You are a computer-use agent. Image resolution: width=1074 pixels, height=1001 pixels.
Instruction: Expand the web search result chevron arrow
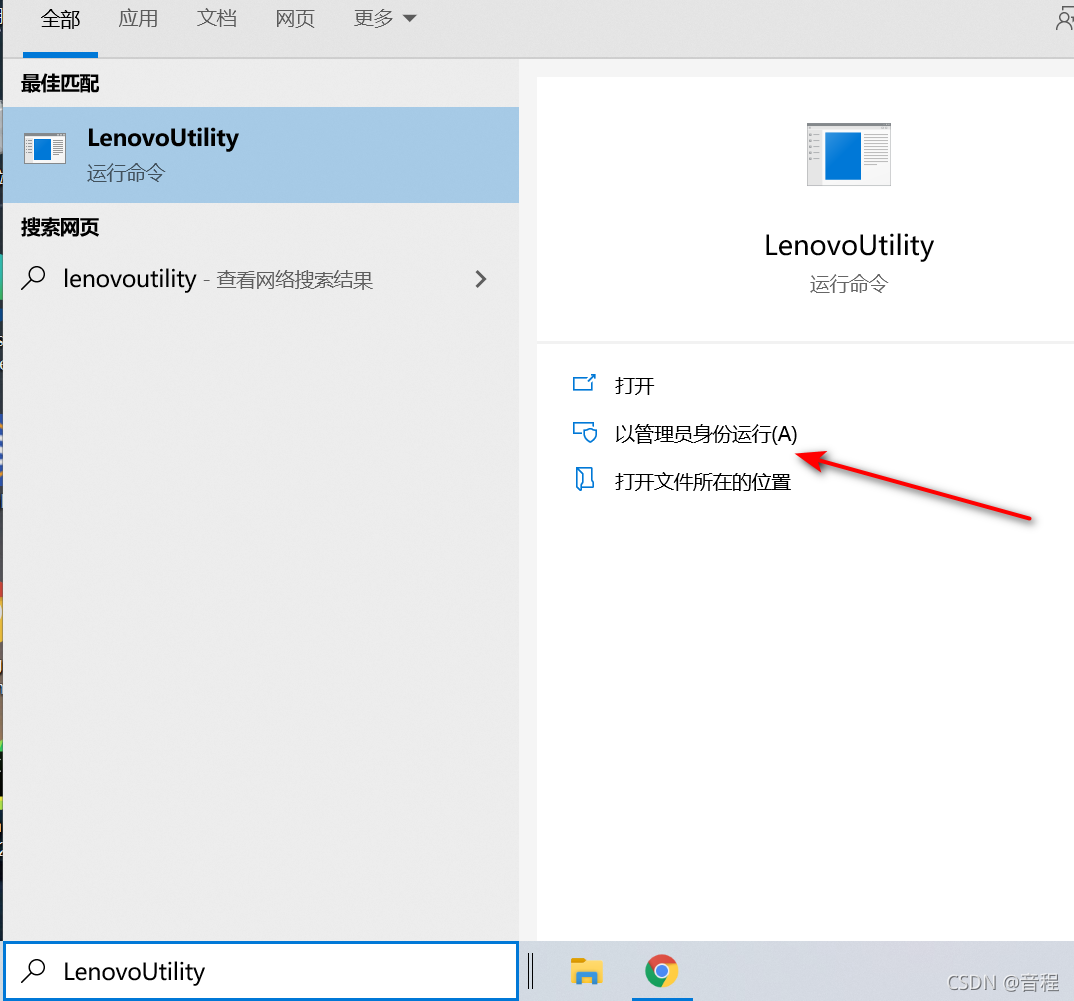pyautogui.click(x=481, y=279)
